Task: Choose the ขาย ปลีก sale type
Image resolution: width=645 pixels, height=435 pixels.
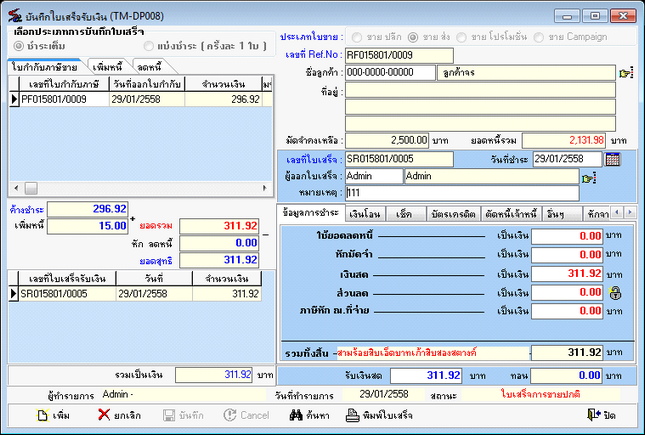Action: [357, 37]
